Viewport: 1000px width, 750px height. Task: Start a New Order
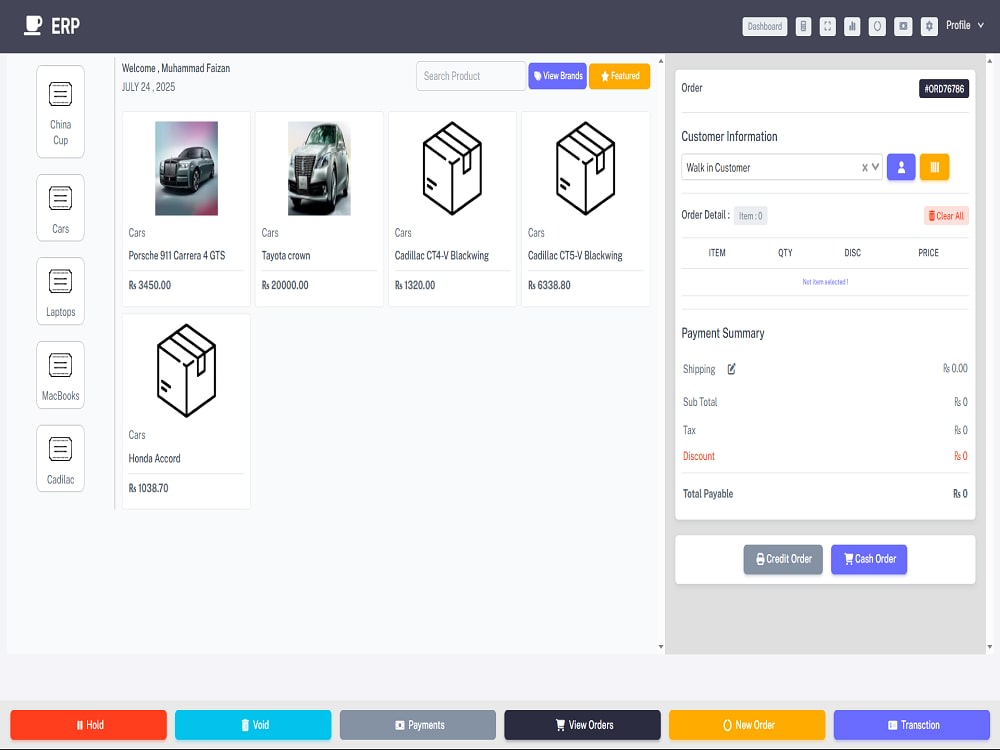pyautogui.click(x=747, y=725)
